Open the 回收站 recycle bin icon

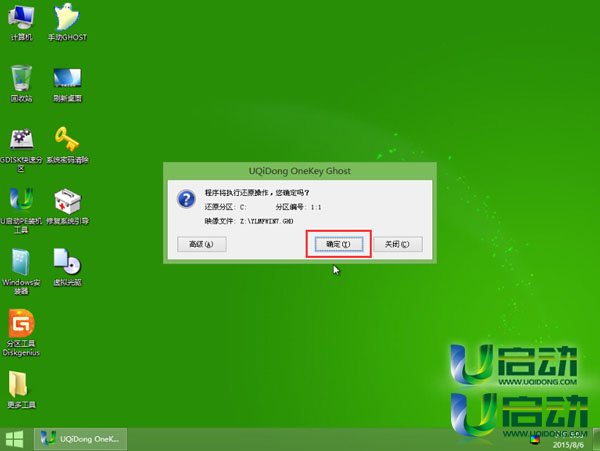click(x=21, y=83)
